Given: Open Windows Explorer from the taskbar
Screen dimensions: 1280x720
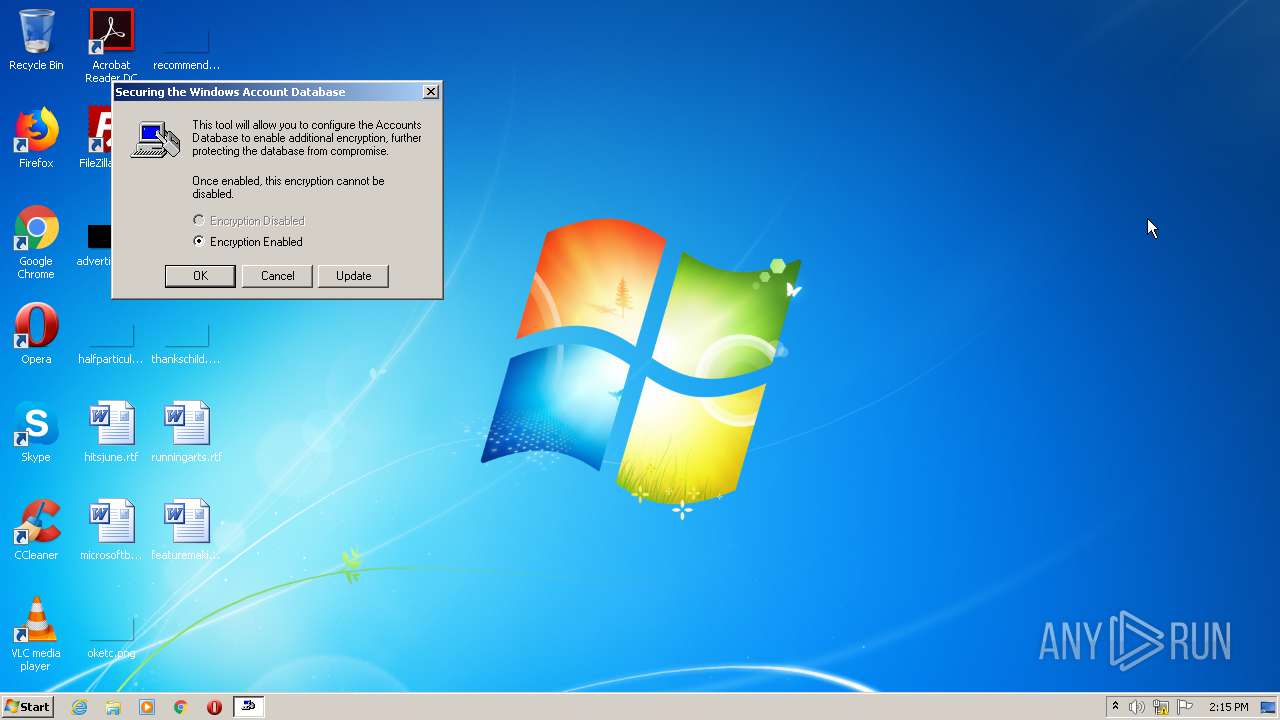Looking at the screenshot, I should point(113,707).
